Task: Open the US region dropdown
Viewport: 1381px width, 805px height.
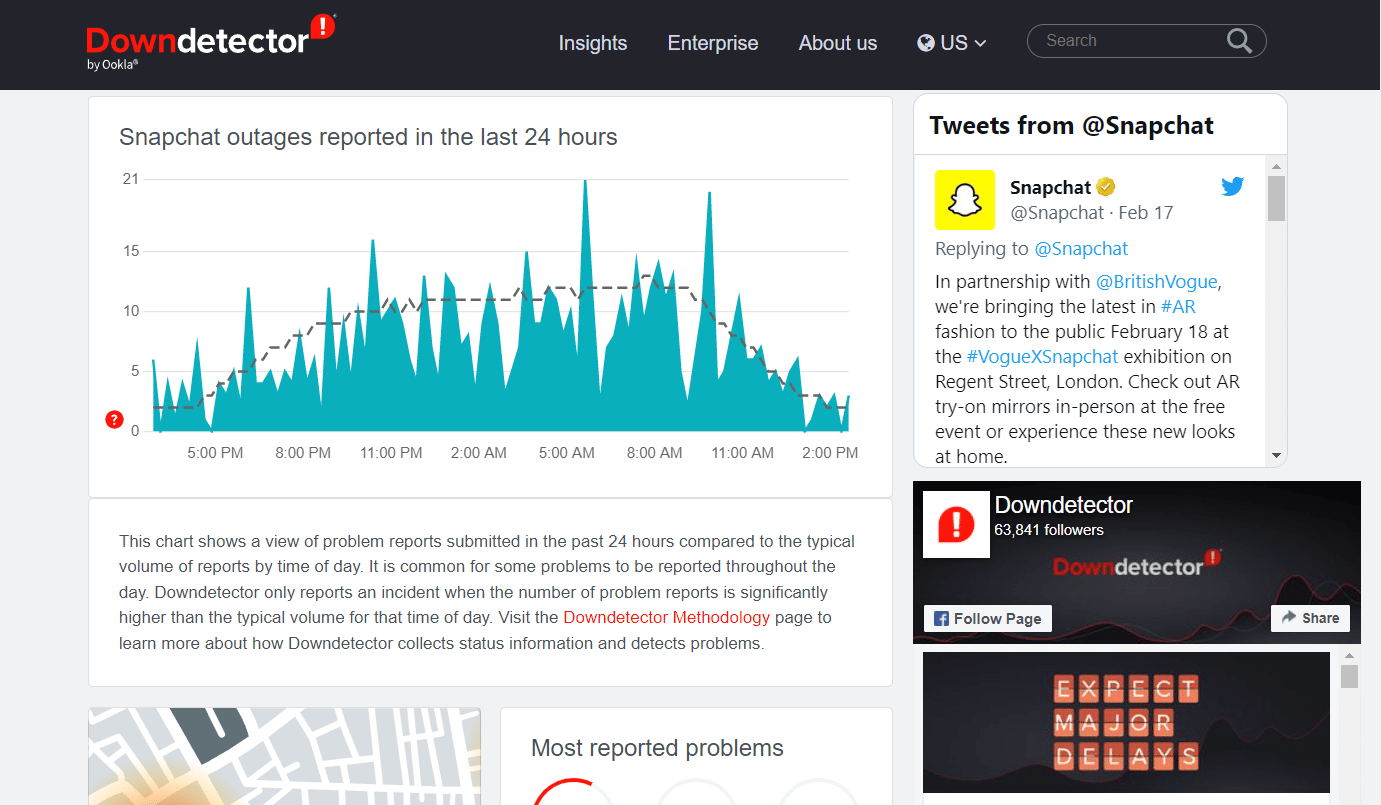Action: [x=952, y=43]
